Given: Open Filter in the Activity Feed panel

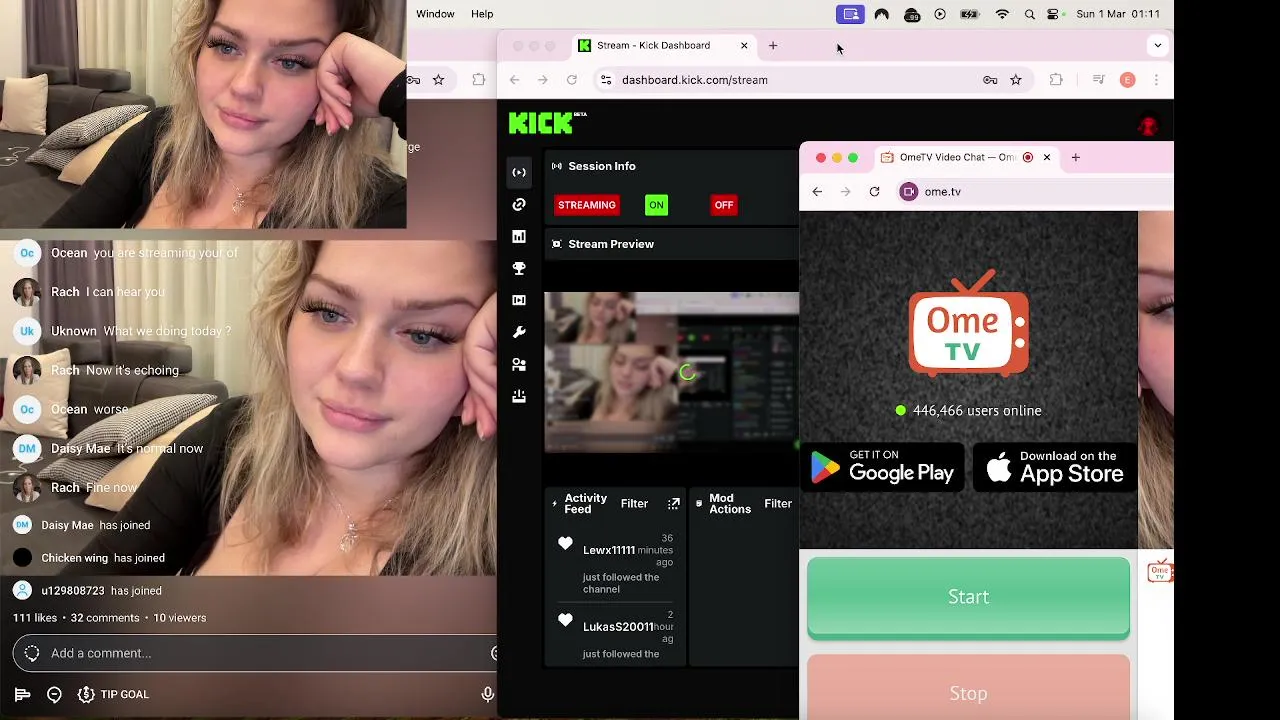Looking at the screenshot, I should click(x=634, y=504).
